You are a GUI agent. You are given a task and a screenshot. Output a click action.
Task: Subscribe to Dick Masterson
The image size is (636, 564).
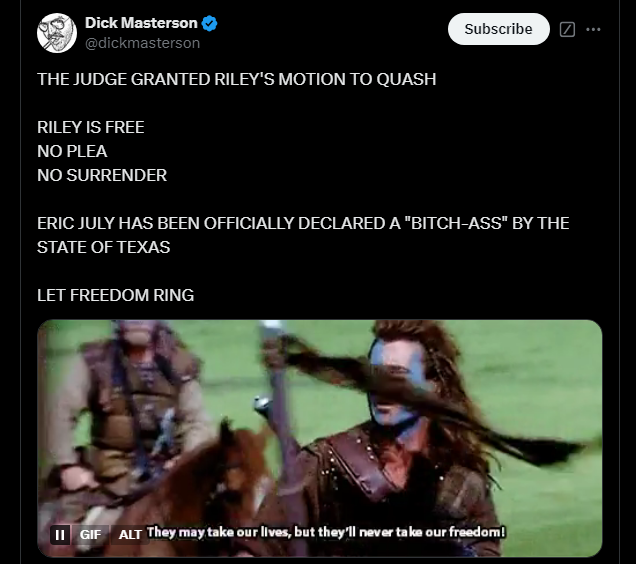click(x=498, y=29)
